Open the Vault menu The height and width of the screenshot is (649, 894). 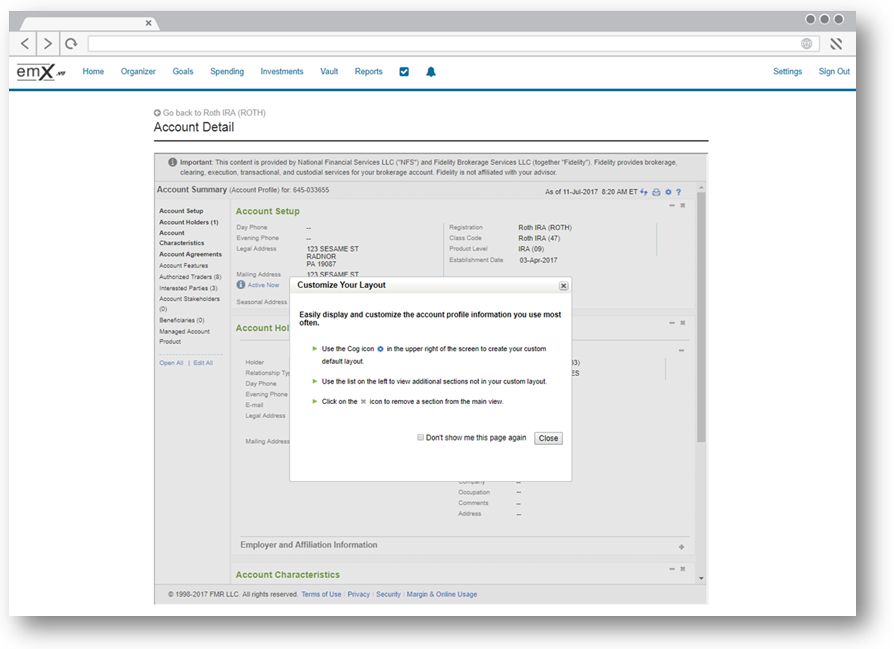(x=329, y=71)
